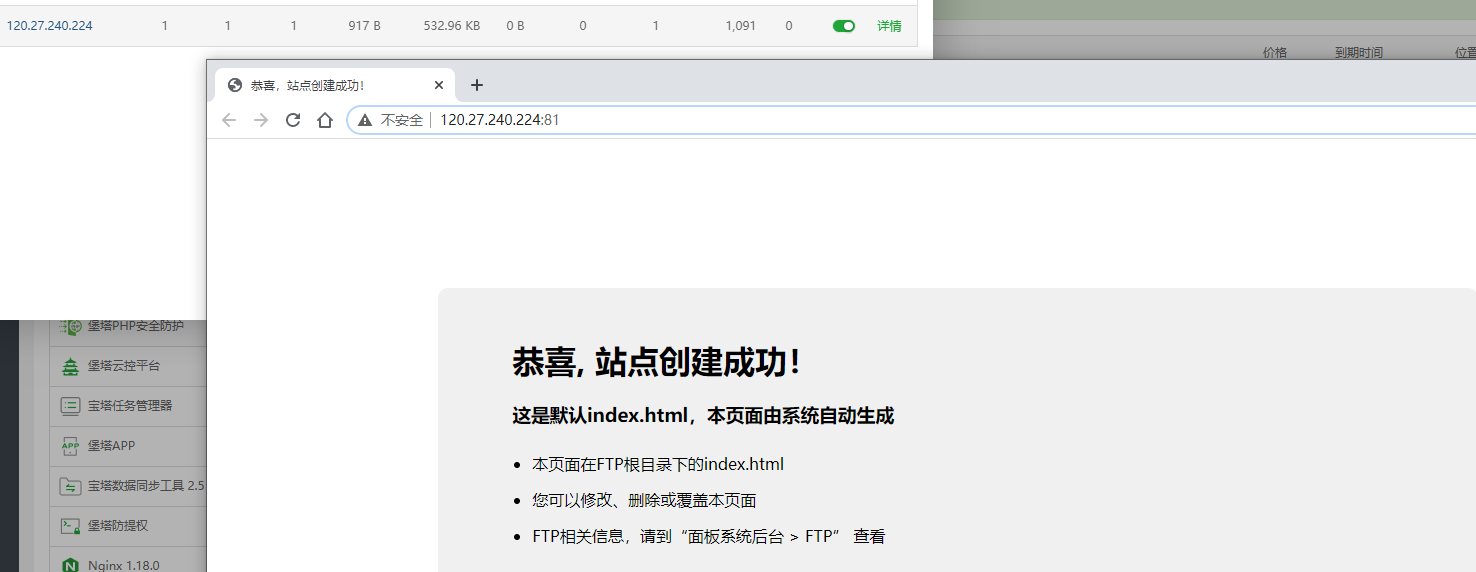Click the 堡塔防提权 terminal icon
Image resolution: width=1476 pixels, height=572 pixels.
point(70,526)
